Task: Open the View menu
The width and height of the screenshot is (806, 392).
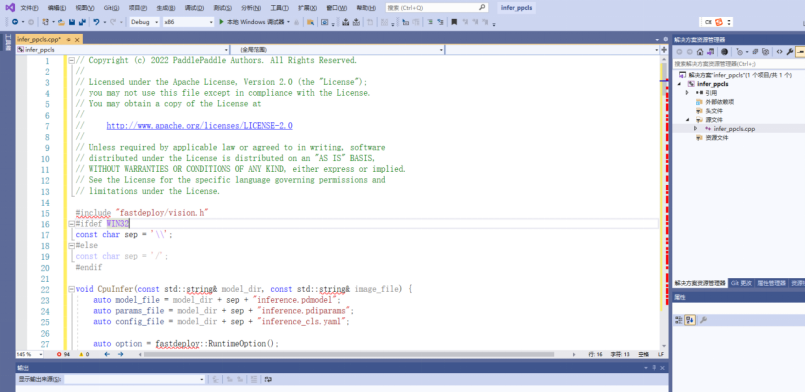Action: [x=85, y=8]
